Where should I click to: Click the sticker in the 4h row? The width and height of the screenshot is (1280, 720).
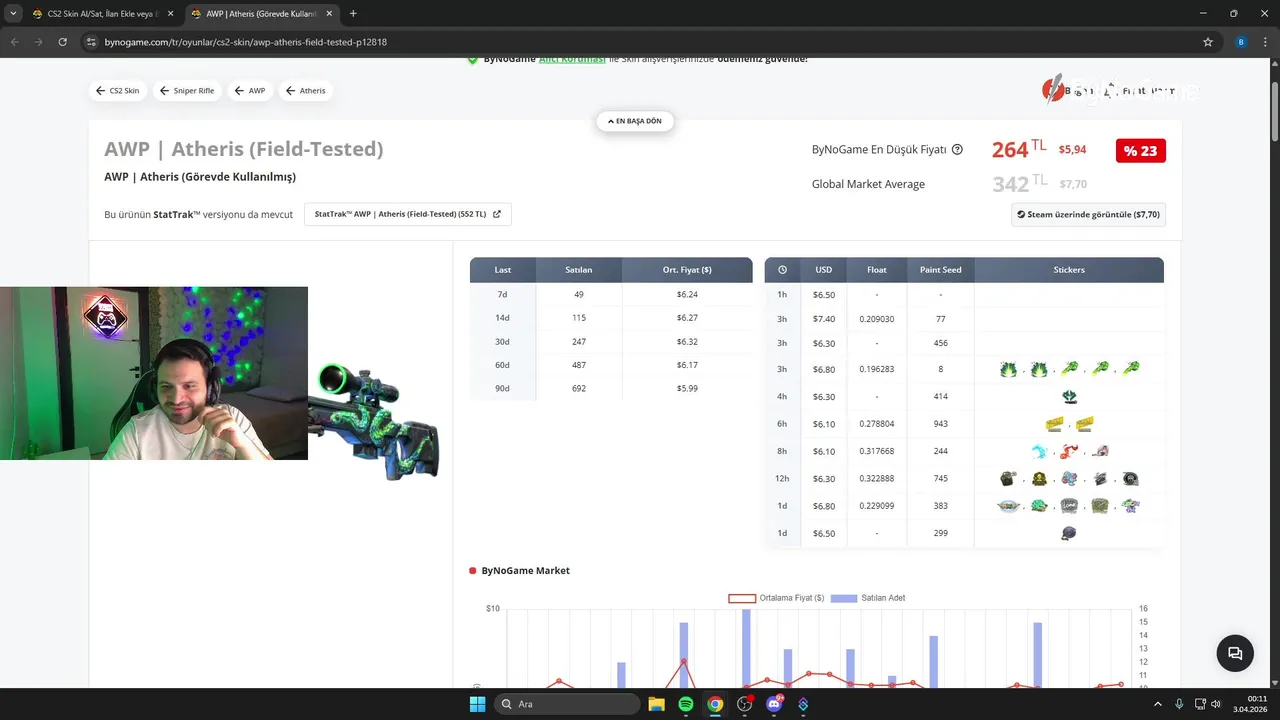1069,396
